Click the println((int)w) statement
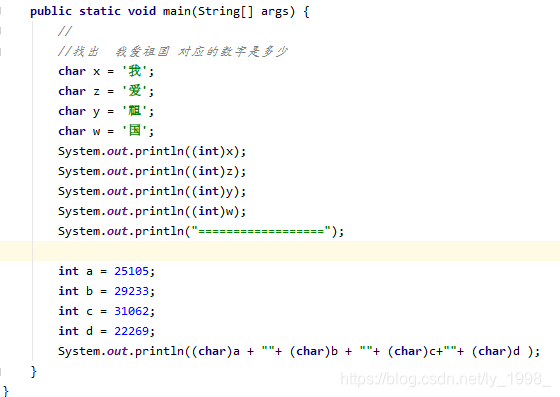This screenshot has height=397, width=560. pos(152,211)
